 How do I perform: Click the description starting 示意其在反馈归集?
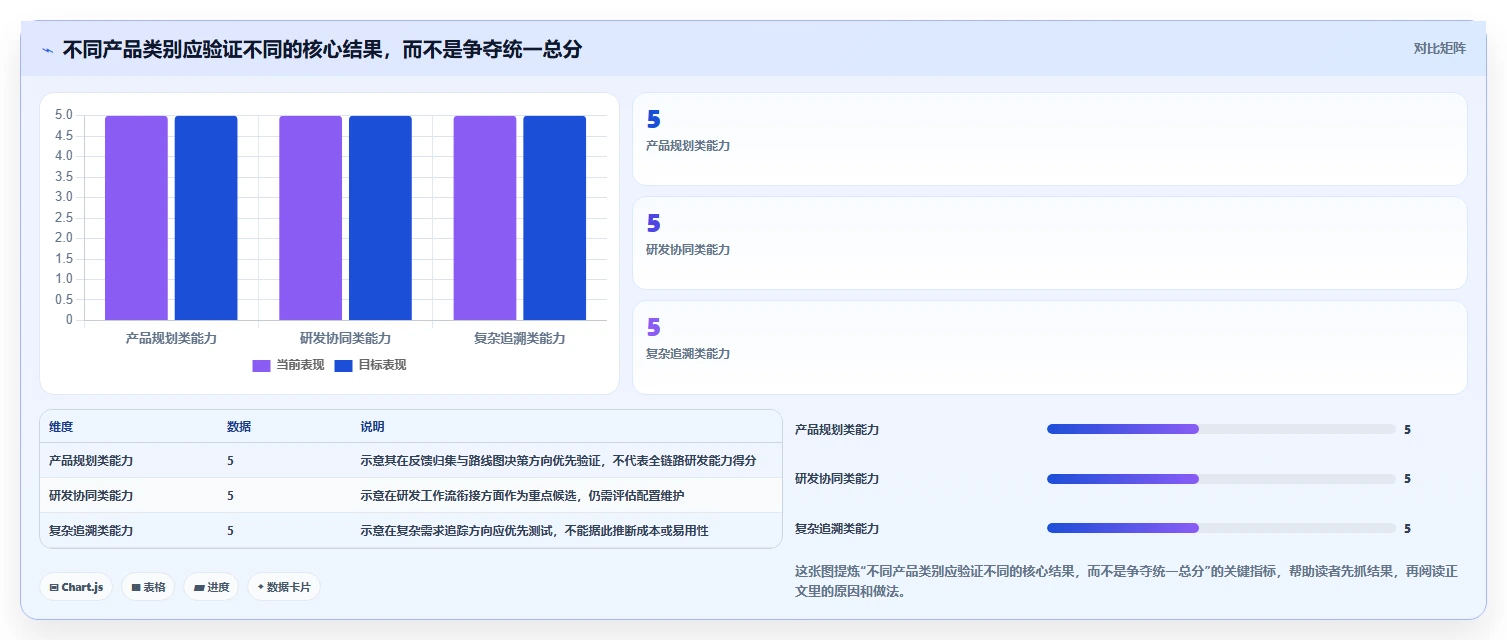(x=558, y=461)
